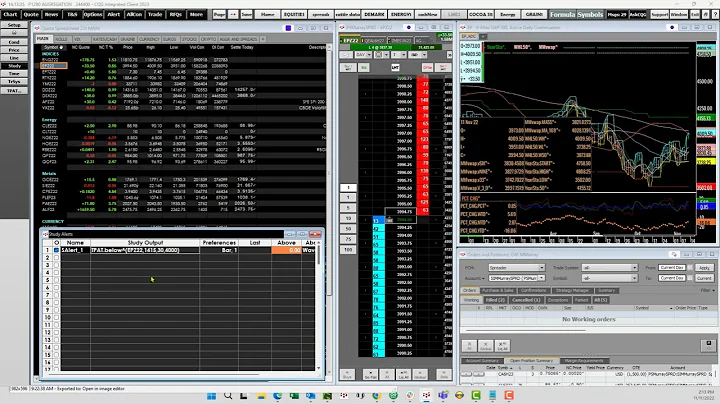Click the Options toolbar button
The height and width of the screenshot is (404, 720).
93,14
